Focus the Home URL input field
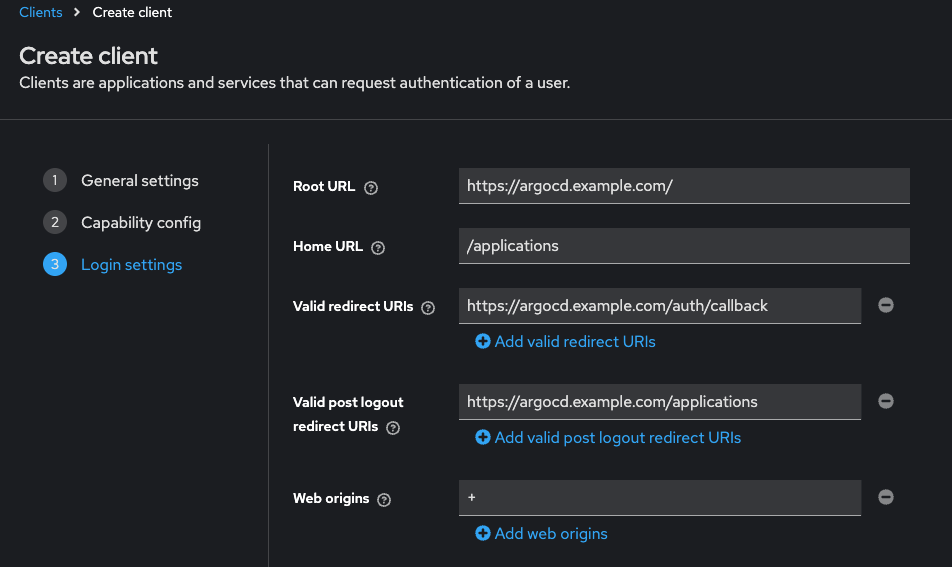This screenshot has width=952, height=567. [684, 246]
